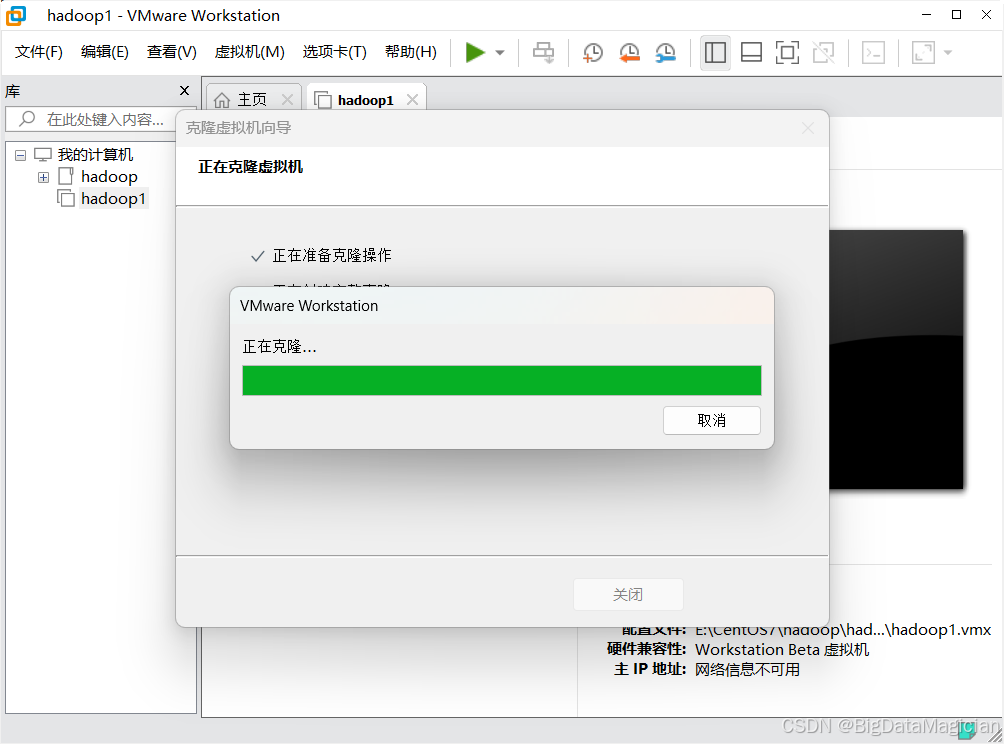Viewport: 1004px width, 744px height.
Task: Open the 选项卡(T) menu
Action: tap(335, 52)
